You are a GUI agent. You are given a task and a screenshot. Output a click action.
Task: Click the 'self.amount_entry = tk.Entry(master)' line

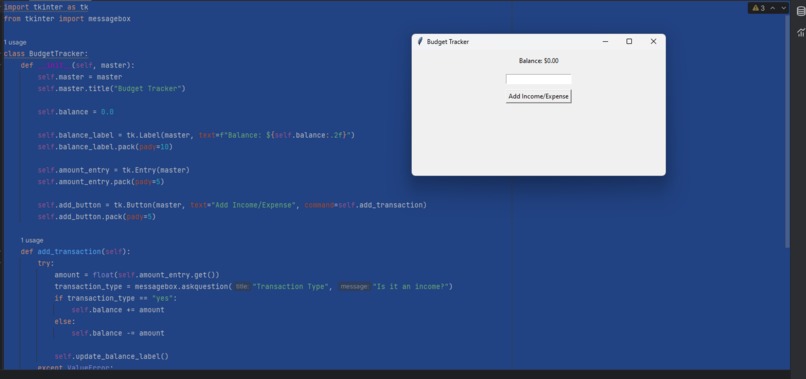click(114, 170)
